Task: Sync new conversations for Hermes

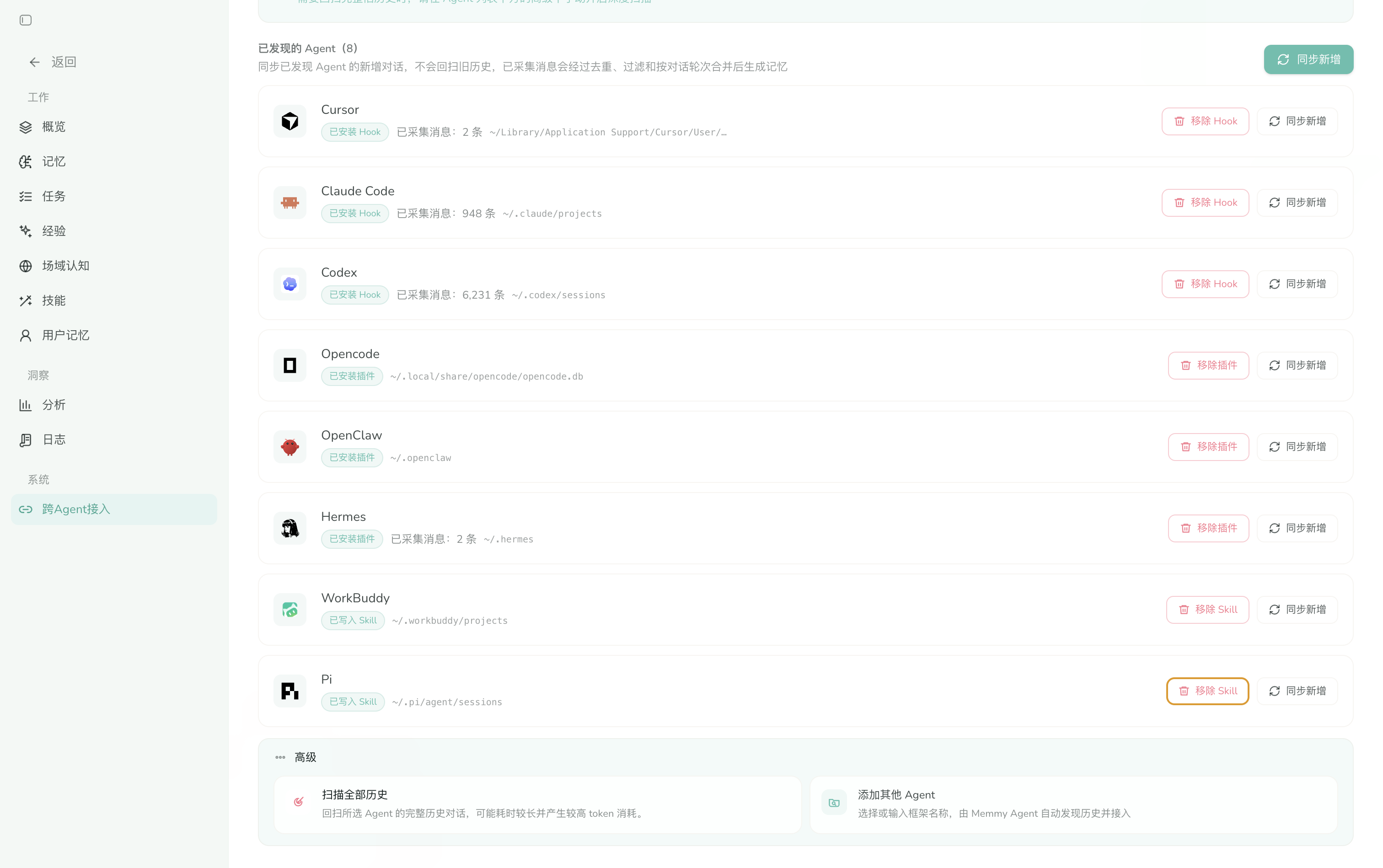Action: [x=1297, y=528]
